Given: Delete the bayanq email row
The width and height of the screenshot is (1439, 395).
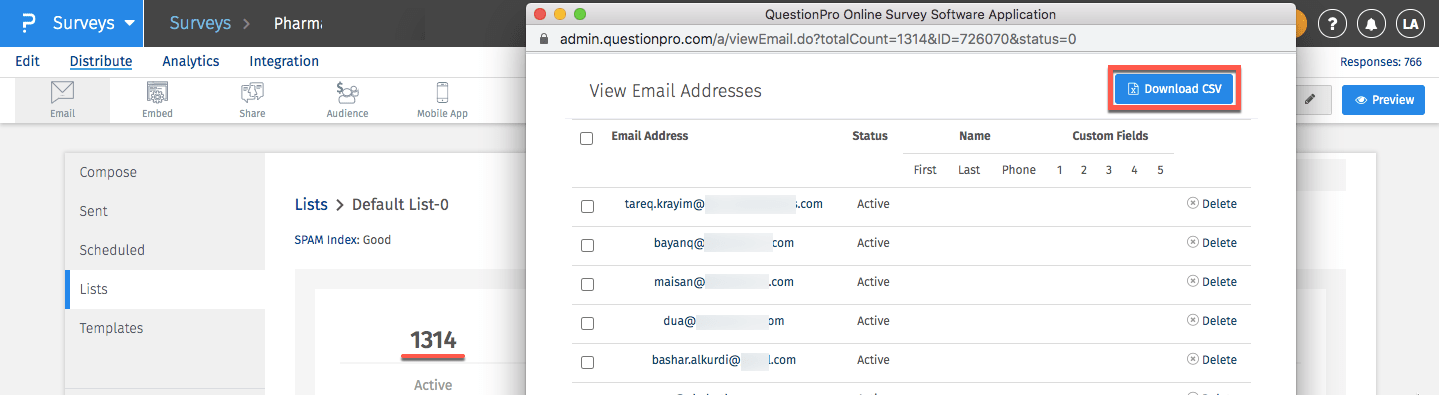Looking at the screenshot, I should point(1211,243).
